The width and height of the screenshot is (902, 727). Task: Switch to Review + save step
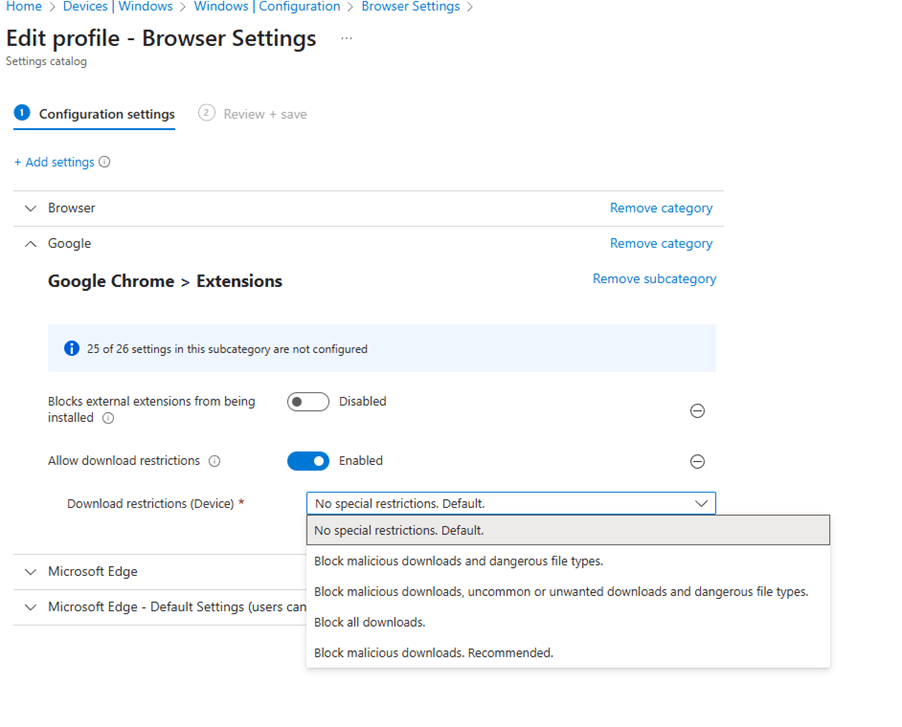[x=264, y=114]
